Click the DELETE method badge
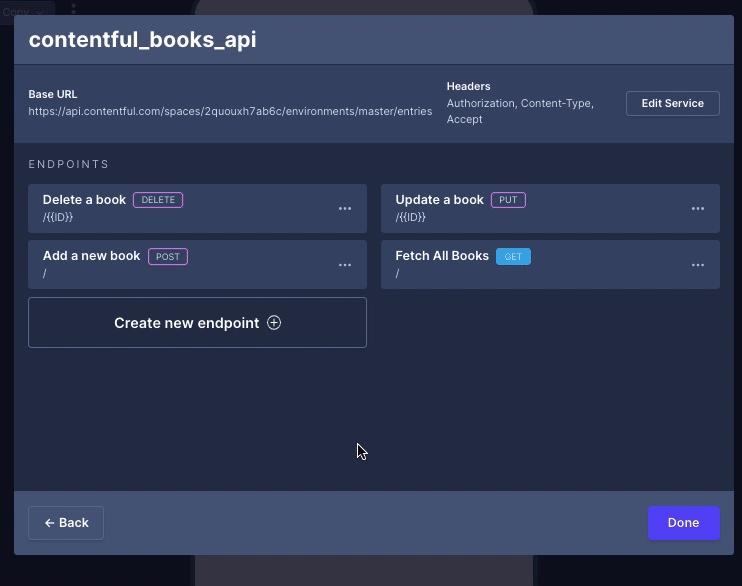Viewport: 742px width, 586px height. [158, 200]
